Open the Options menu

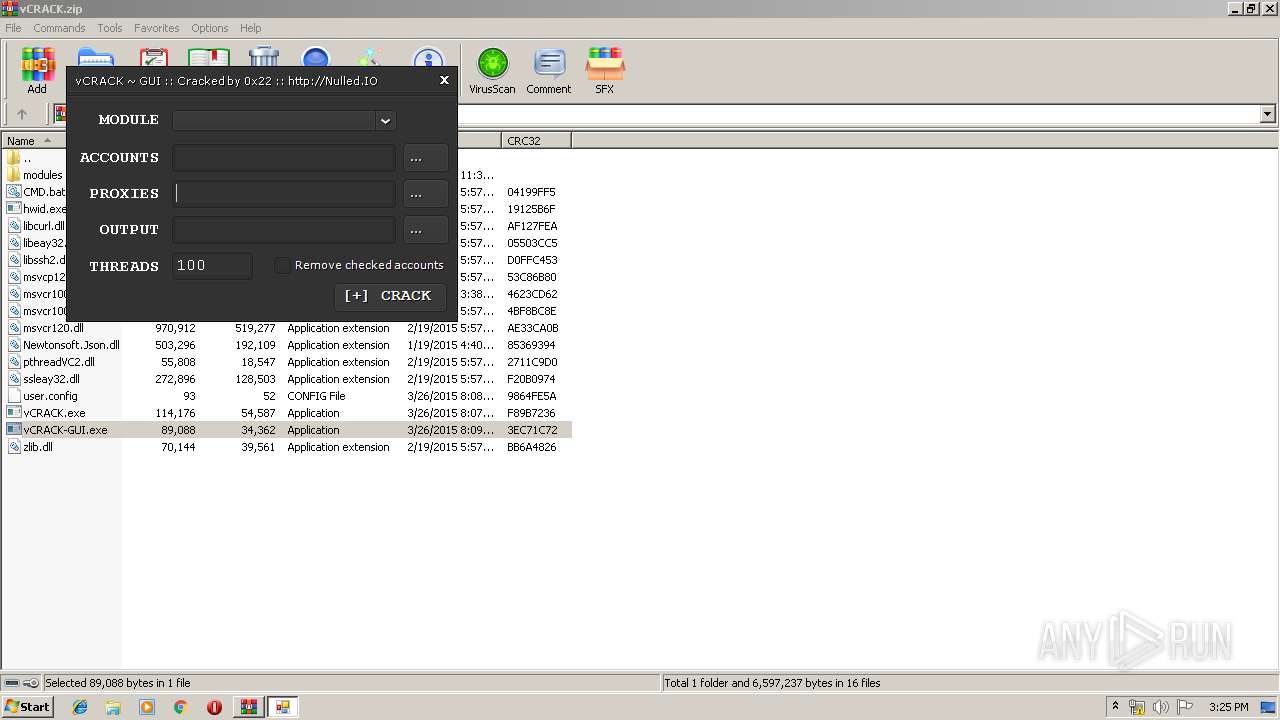pos(210,28)
